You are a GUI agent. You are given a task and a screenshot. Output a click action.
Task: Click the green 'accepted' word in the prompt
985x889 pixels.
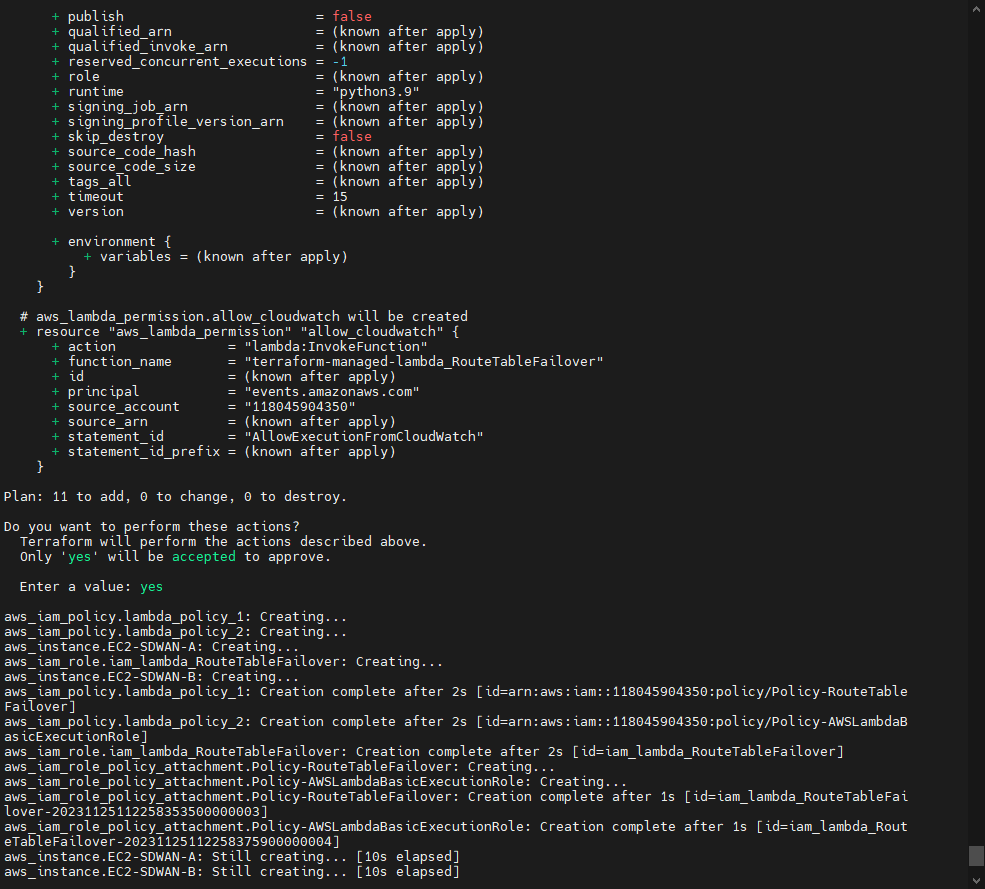[204, 557]
